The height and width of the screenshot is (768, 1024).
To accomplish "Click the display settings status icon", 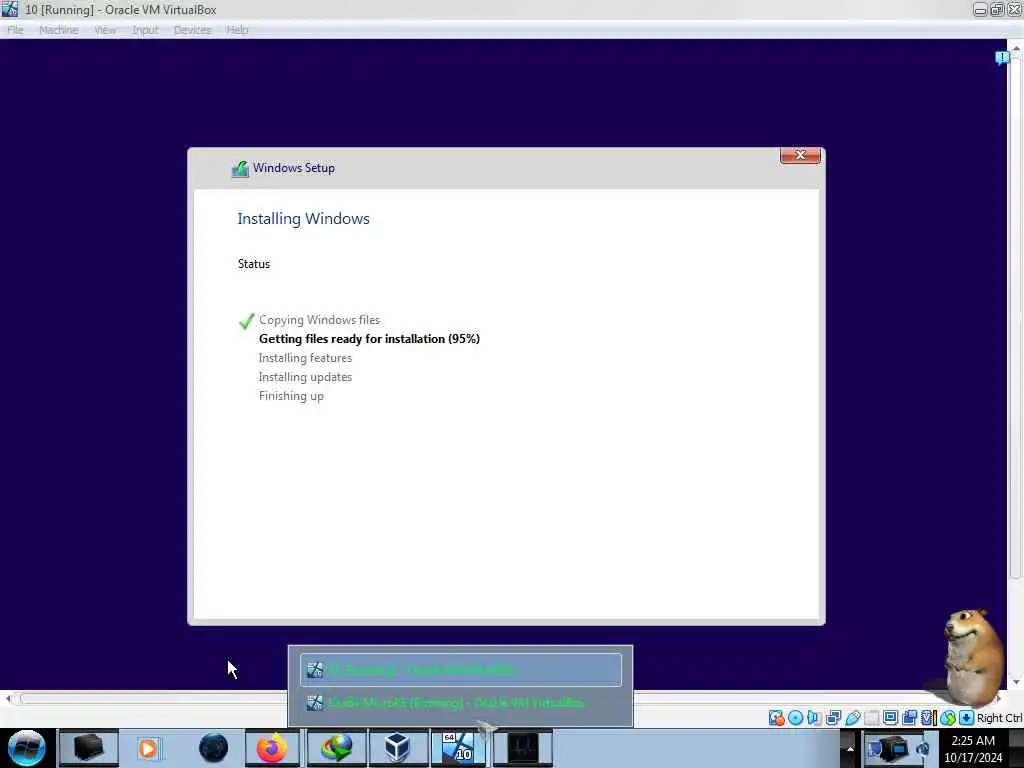I will coord(890,718).
